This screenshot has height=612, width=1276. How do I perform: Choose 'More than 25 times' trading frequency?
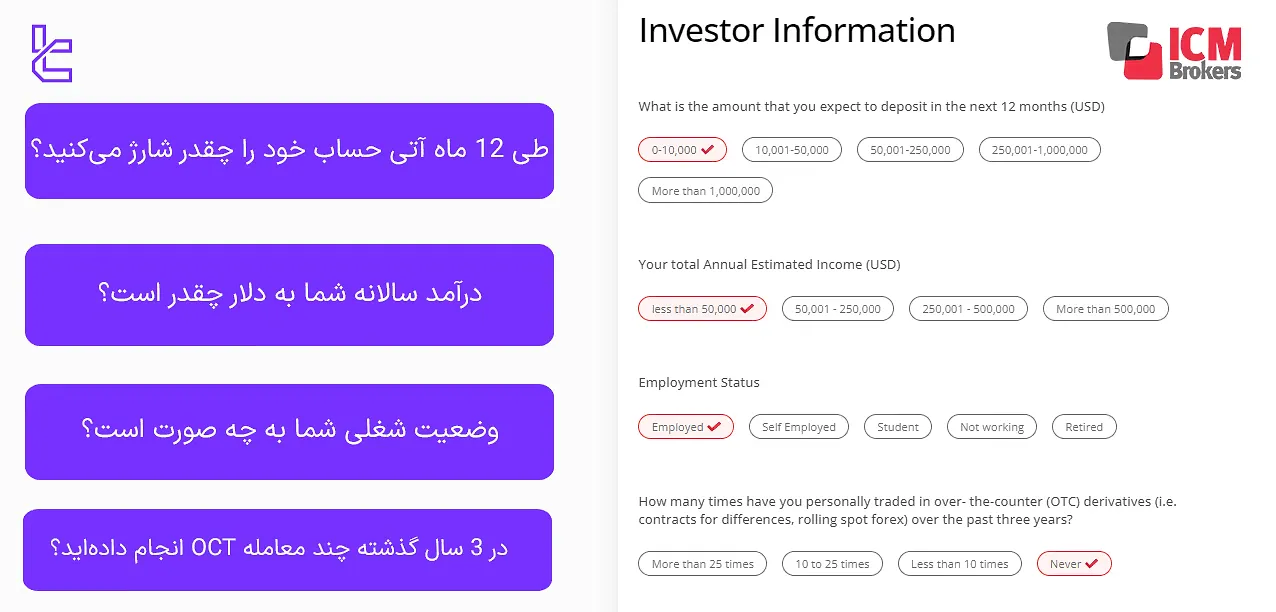tap(702, 563)
